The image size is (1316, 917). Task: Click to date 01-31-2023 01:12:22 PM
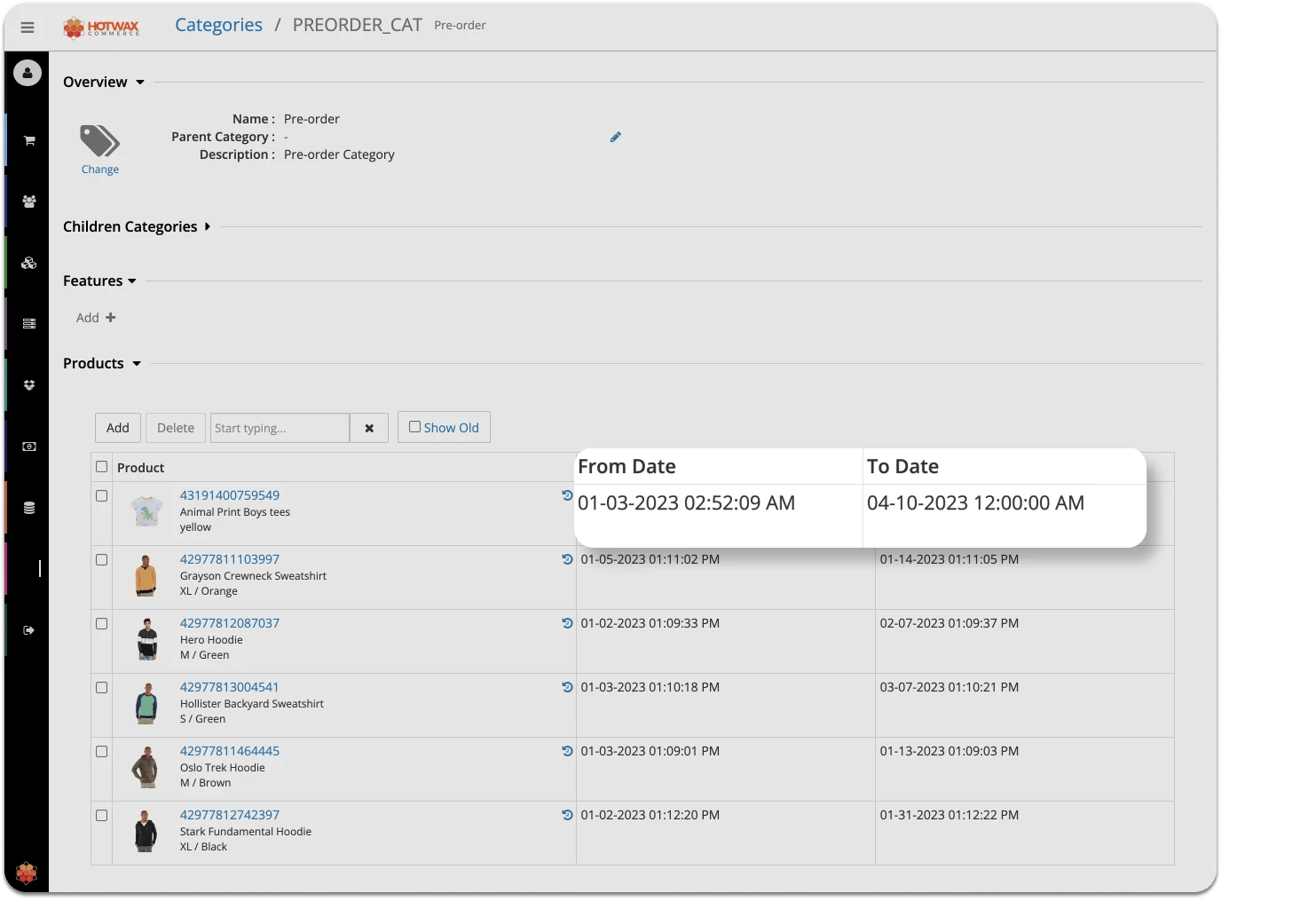click(950, 815)
